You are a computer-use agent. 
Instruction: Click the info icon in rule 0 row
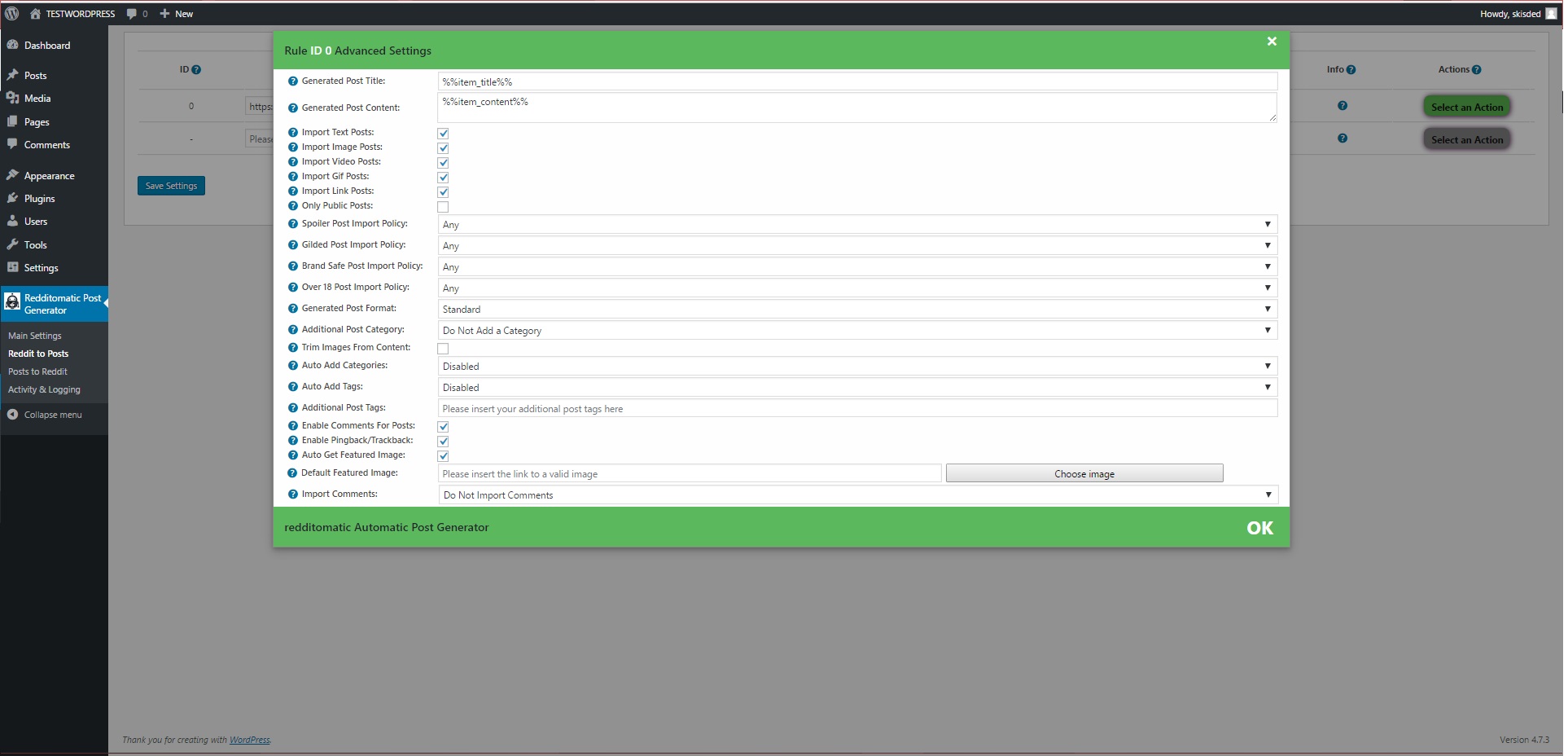(x=1342, y=106)
